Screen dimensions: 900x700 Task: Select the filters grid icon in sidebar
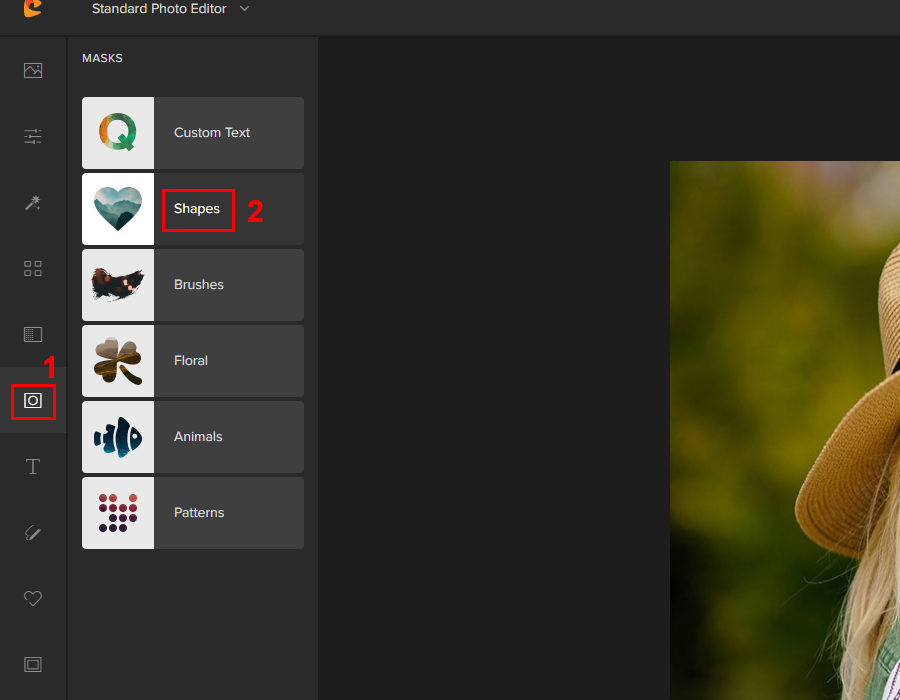(x=33, y=334)
